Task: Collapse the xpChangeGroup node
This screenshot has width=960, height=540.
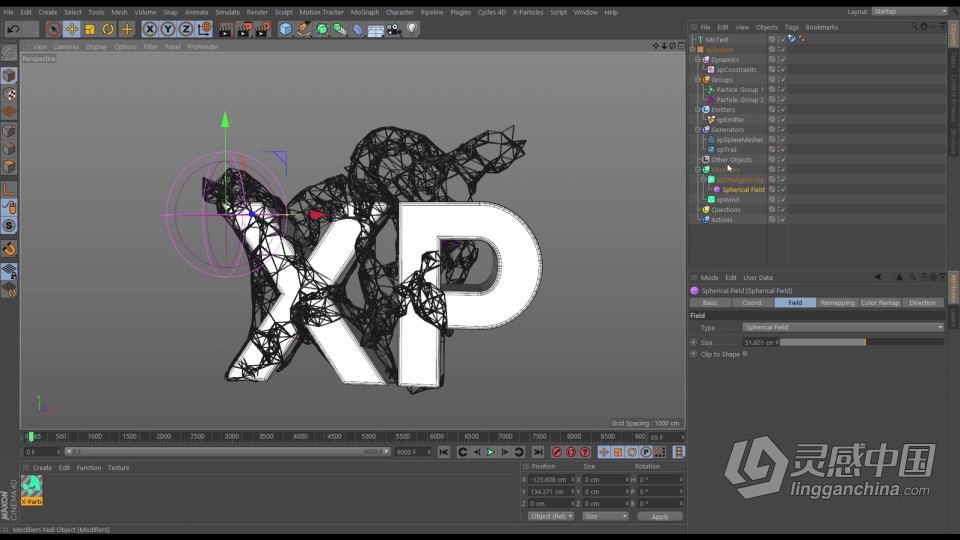Action: (x=703, y=179)
